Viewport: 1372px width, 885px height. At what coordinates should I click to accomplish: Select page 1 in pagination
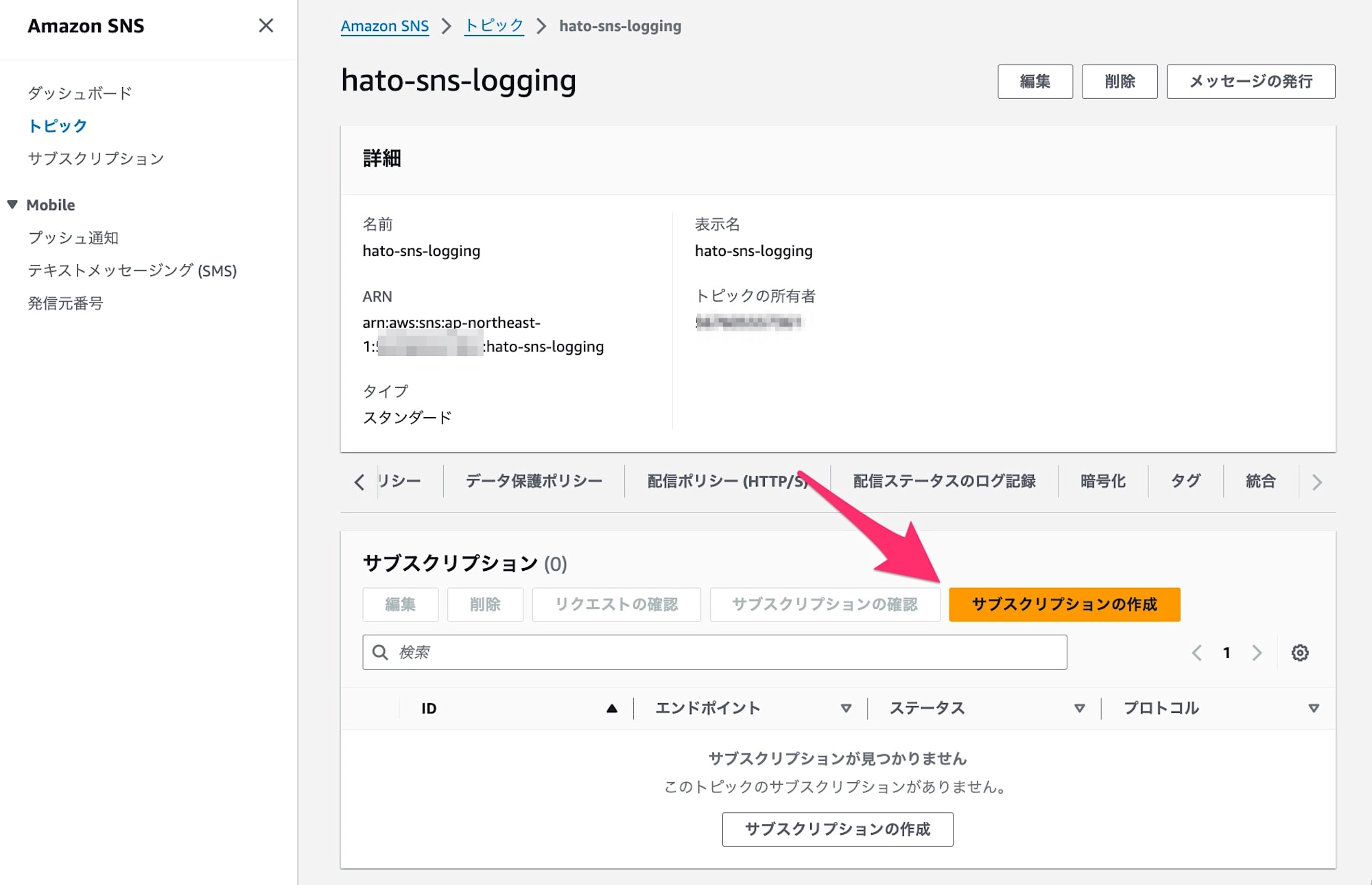tap(1227, 652)
